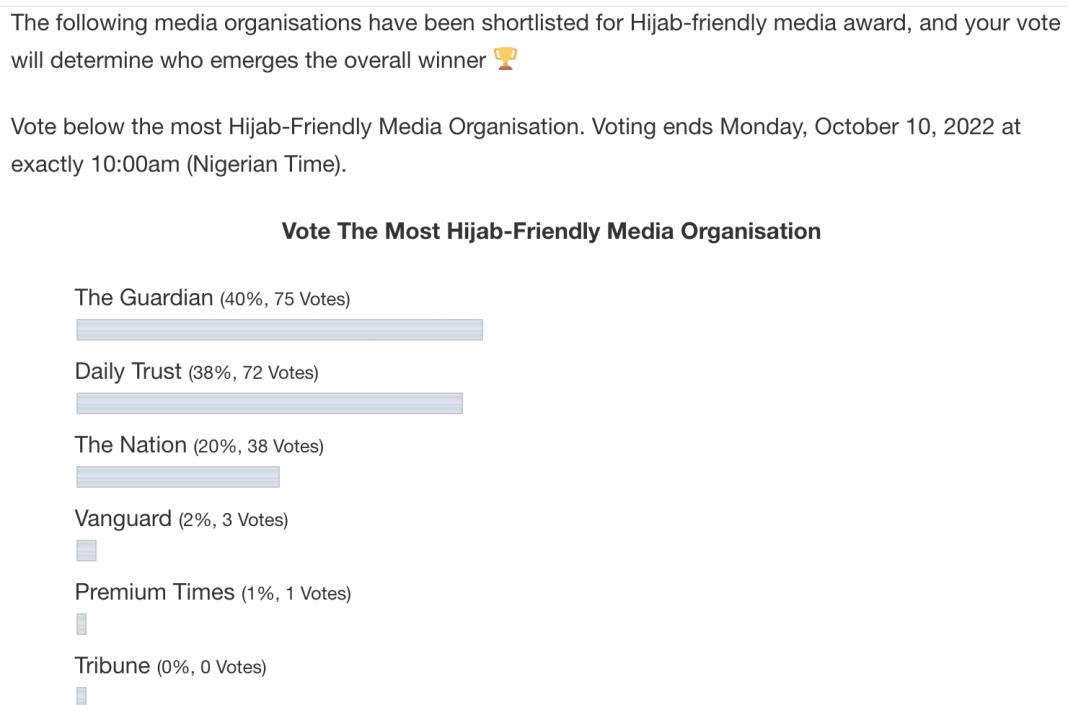Click Daily Trust "38%, 72 Votes" count
1068x705 pixels.
pos(253,374)
